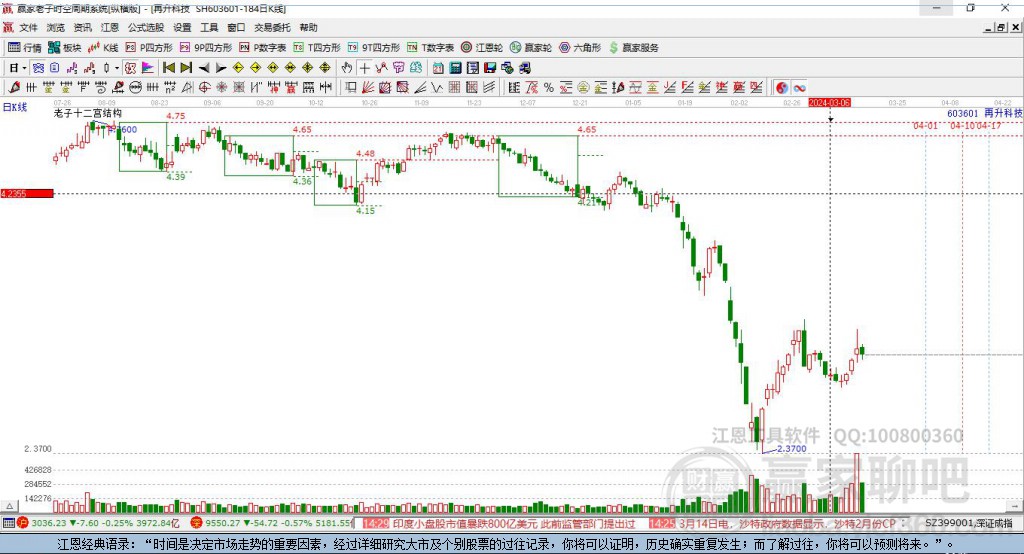Select the Gann fan lines tool
Screen dimensions: 1024x554
coord(369,88)
